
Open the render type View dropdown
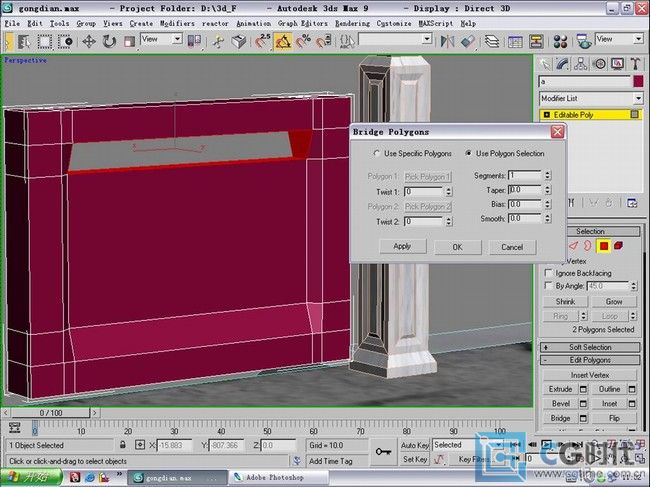click(619, 39)
